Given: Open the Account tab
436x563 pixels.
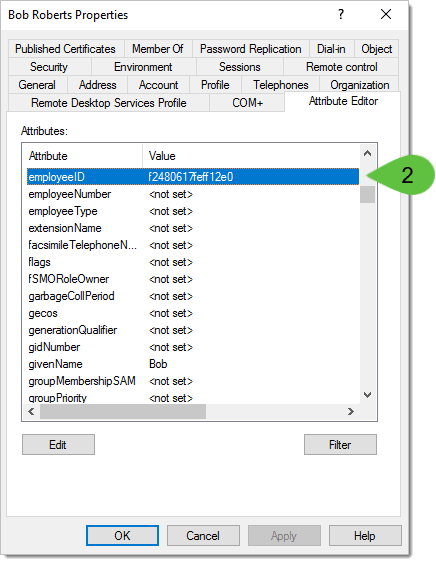Looking at the screenshot, I should [x=158, y=85].
